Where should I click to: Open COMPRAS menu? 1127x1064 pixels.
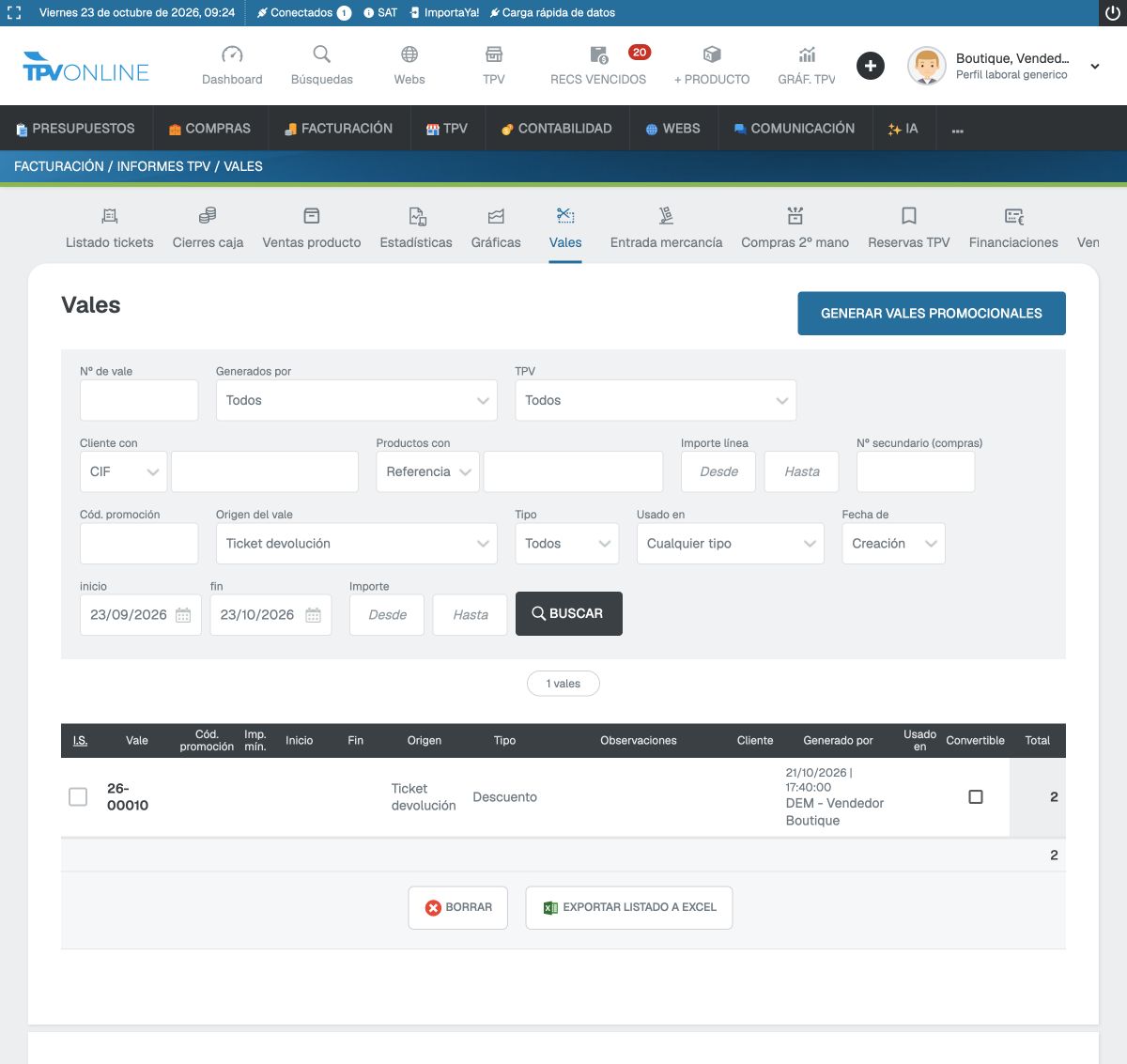209,129
